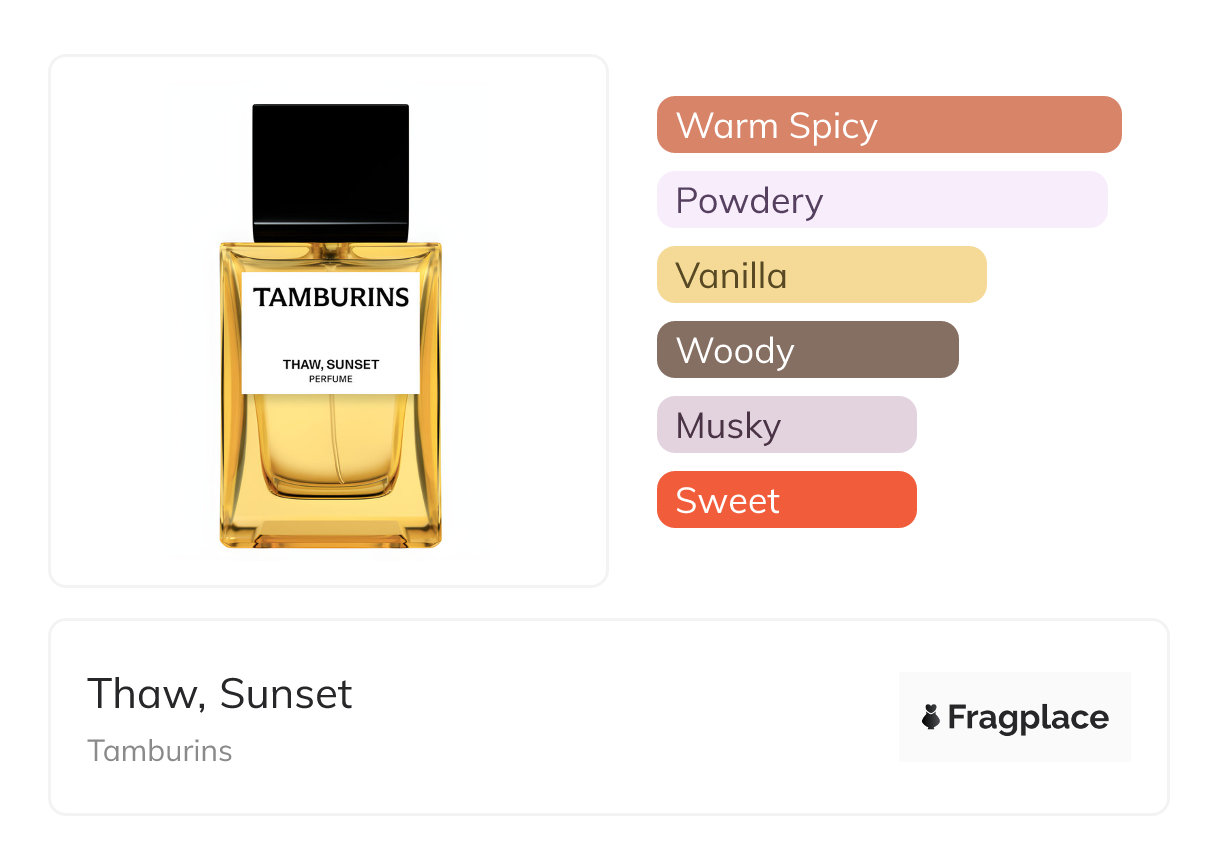Viewport: 1218px width, 864px height.
Task: Select the Powdery accord bar
Action: click(x=881, y=200)
